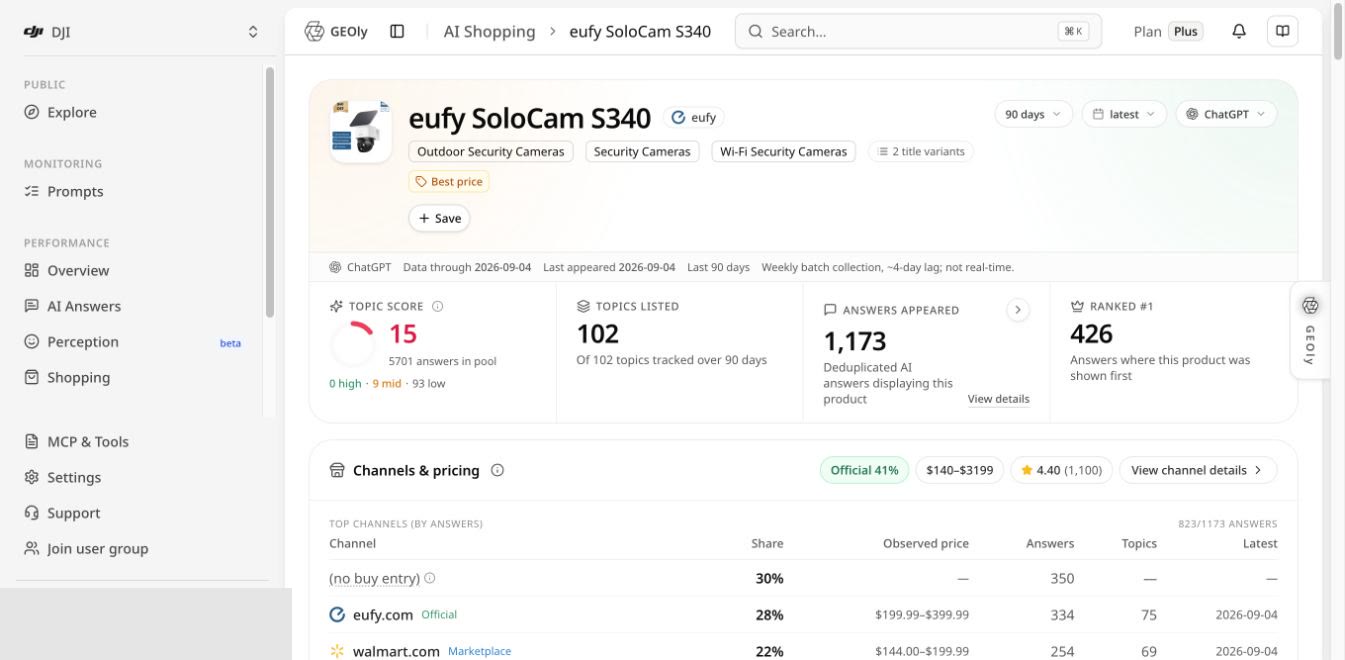Select Outdoor Security Cameras tag

[x=491, y=152]
